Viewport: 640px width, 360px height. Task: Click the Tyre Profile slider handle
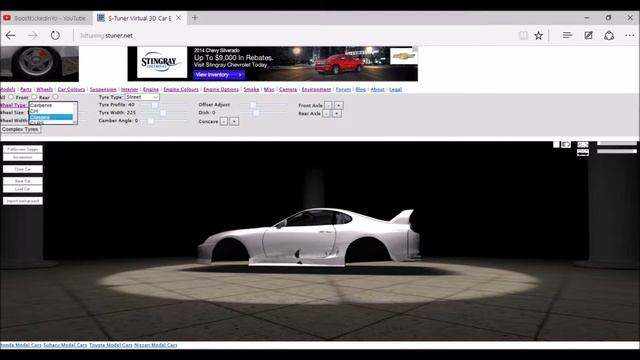[154, 105]
